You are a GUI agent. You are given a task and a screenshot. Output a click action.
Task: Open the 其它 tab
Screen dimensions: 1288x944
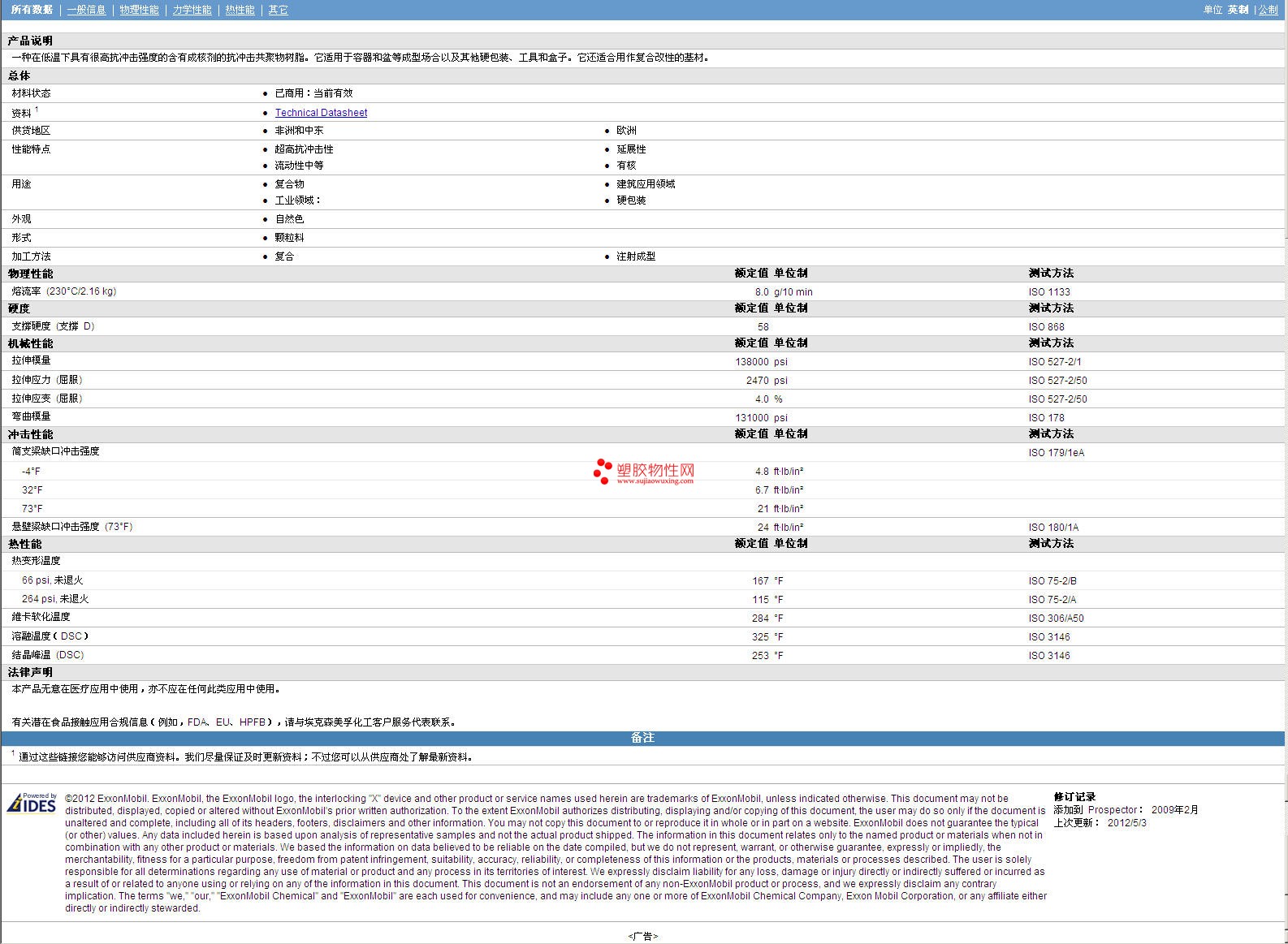pos(278,10)
